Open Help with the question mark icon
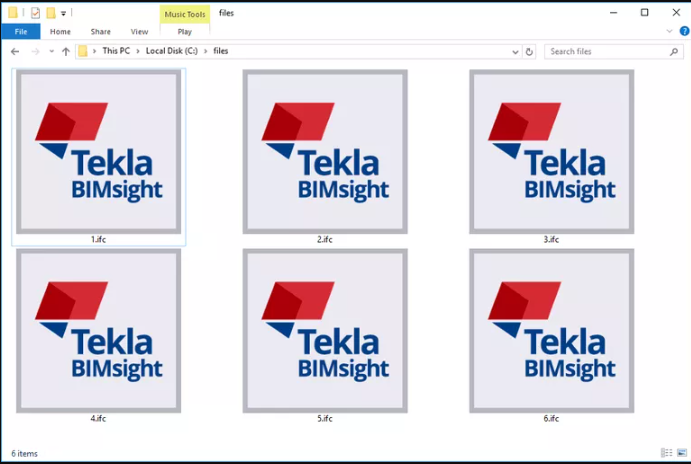691x464 pixels. pyautogui.click(x=684, y=31)
